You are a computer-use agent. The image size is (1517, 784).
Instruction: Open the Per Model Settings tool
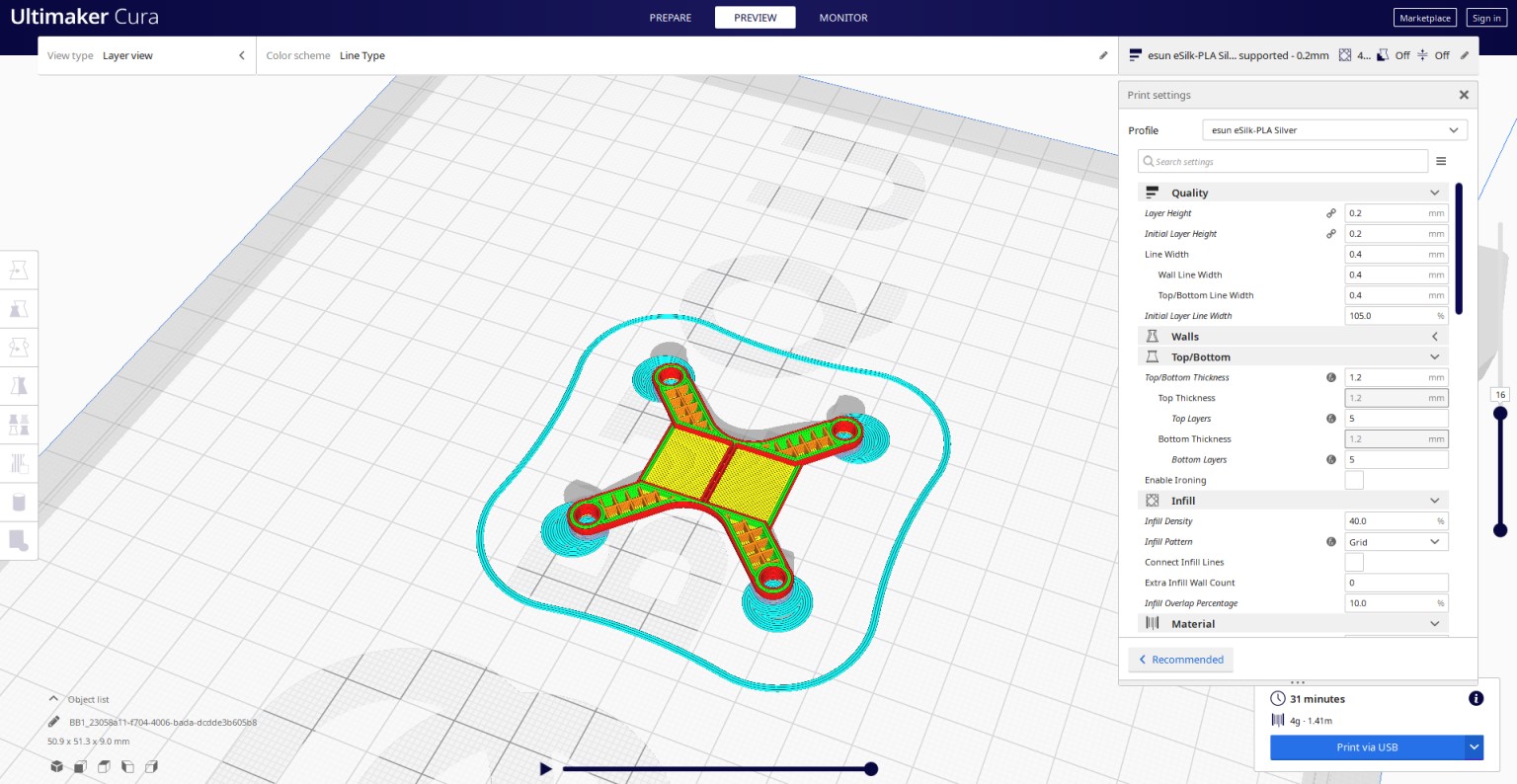tap(19, 425)
